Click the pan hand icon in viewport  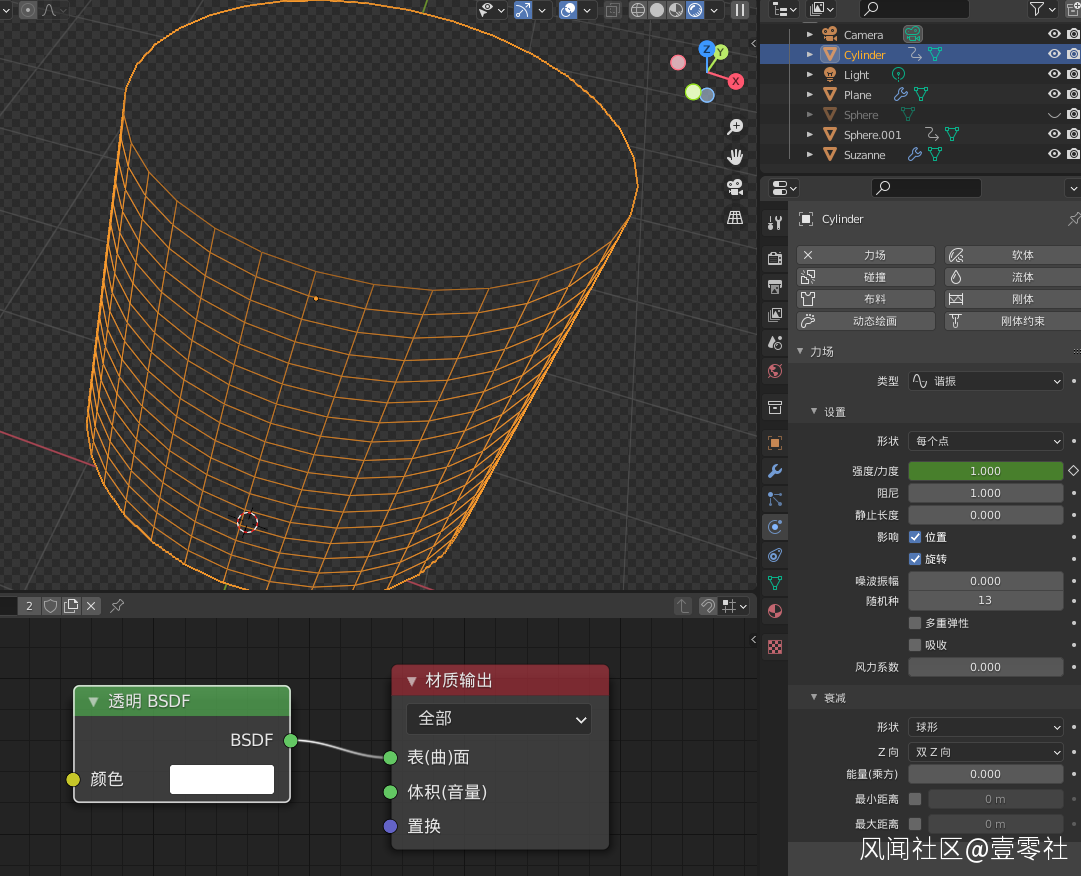735,157
